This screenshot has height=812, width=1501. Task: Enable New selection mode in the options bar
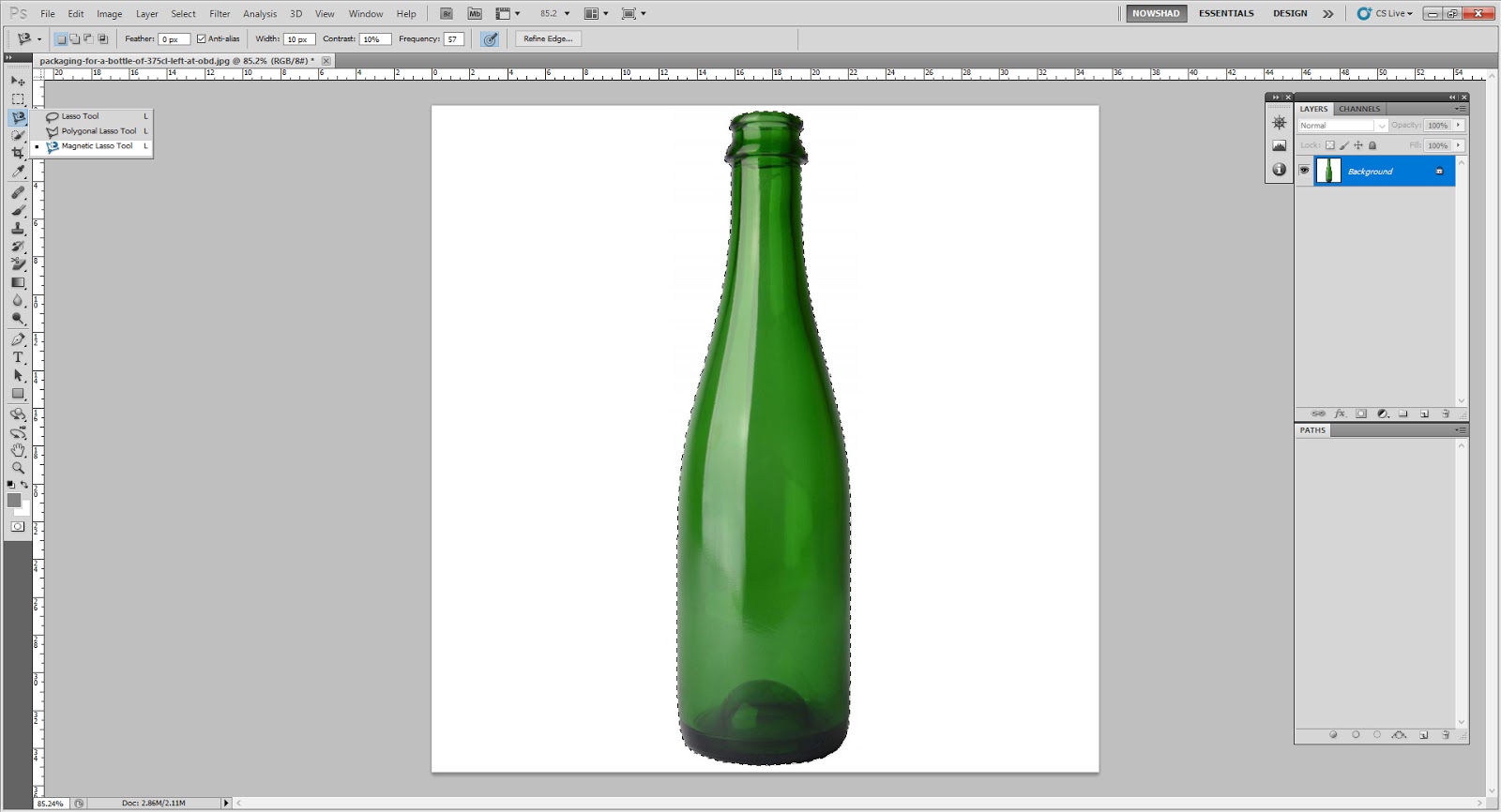(x=61, y=38)
